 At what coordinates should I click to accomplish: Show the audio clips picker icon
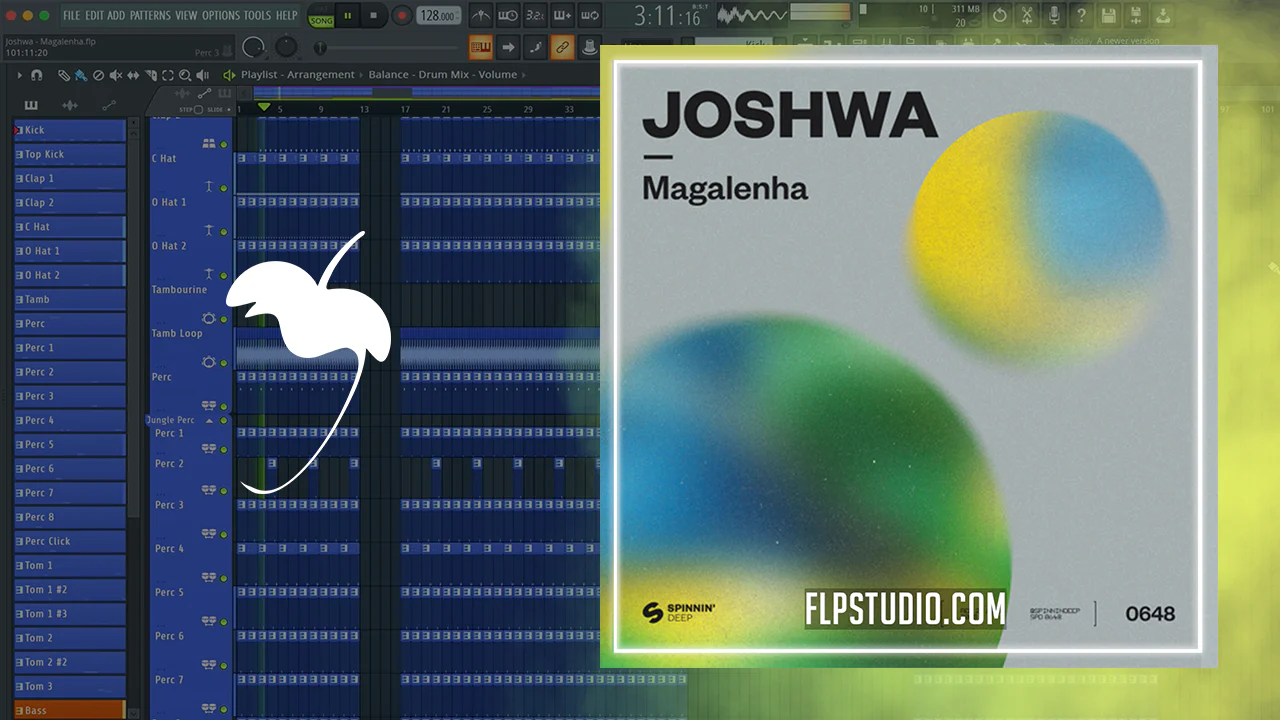(x=70, y=105)
